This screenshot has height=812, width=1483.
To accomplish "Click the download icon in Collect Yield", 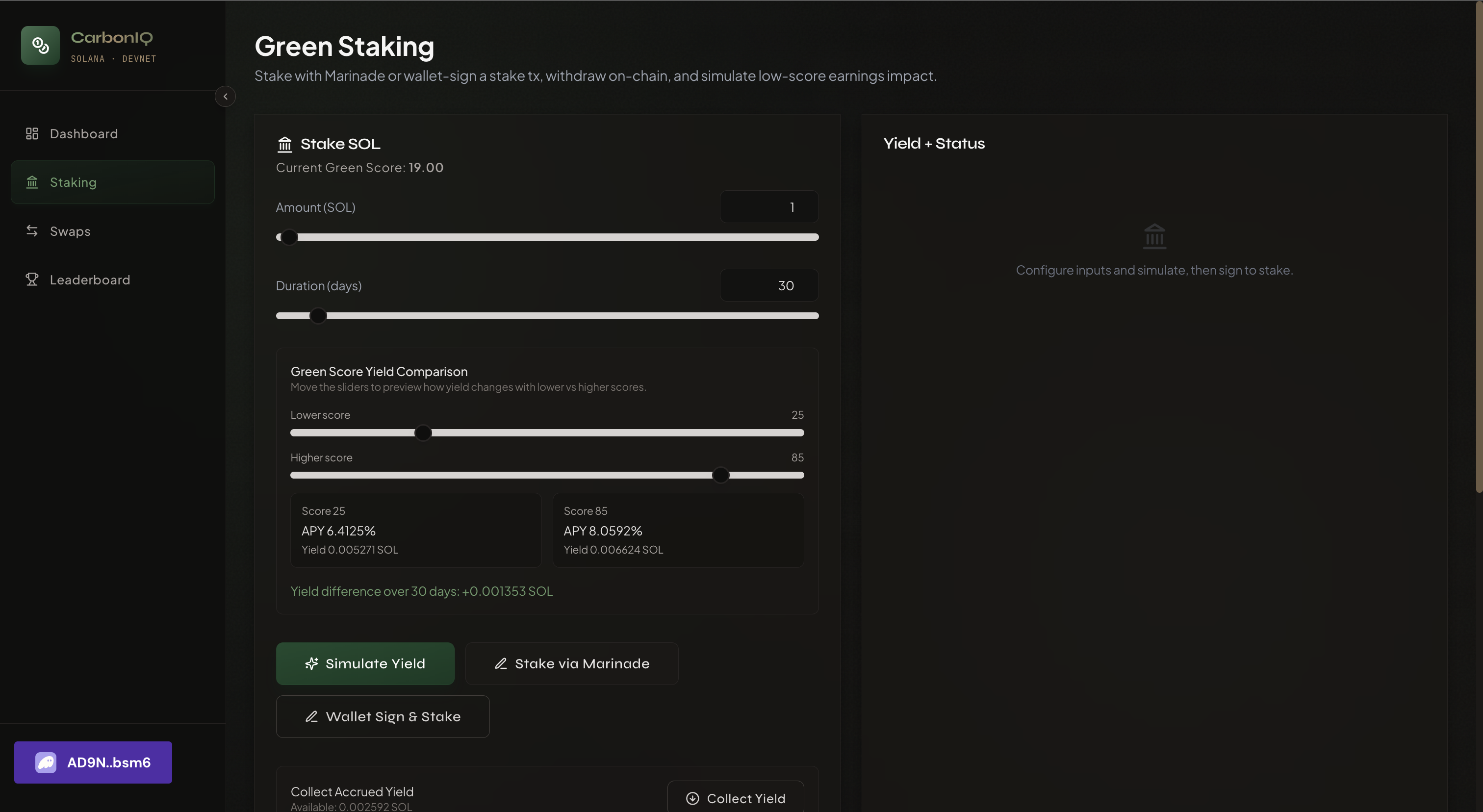I will tap(692, 798).
